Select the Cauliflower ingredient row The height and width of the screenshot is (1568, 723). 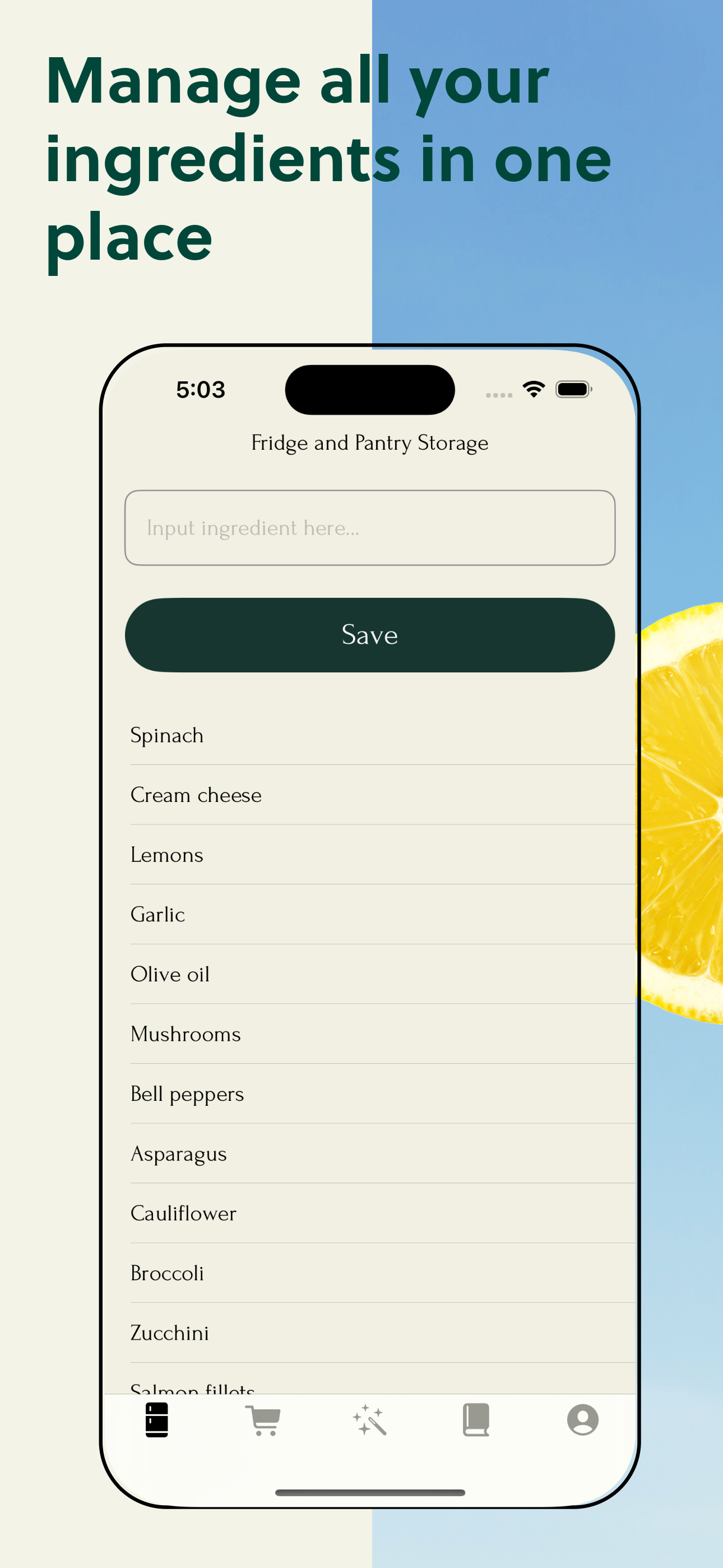(x=383, y=1213)
